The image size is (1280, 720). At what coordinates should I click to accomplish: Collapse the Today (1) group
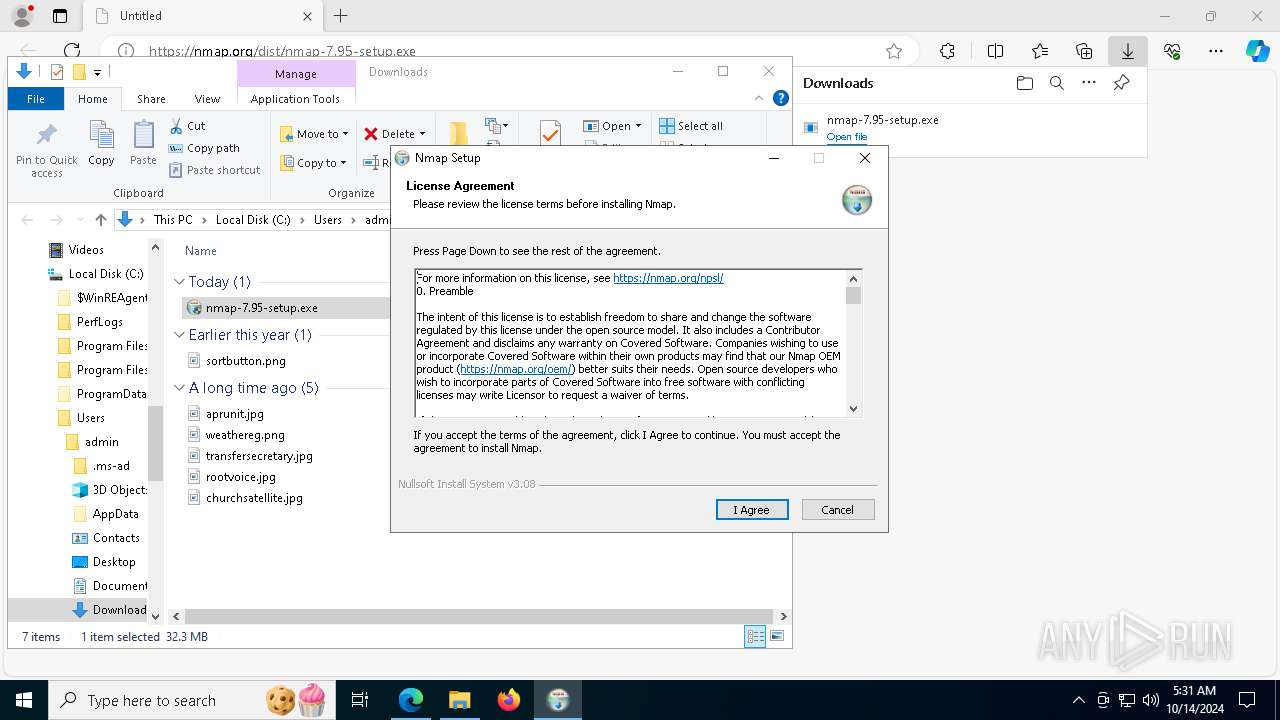(x=180, y=282)
